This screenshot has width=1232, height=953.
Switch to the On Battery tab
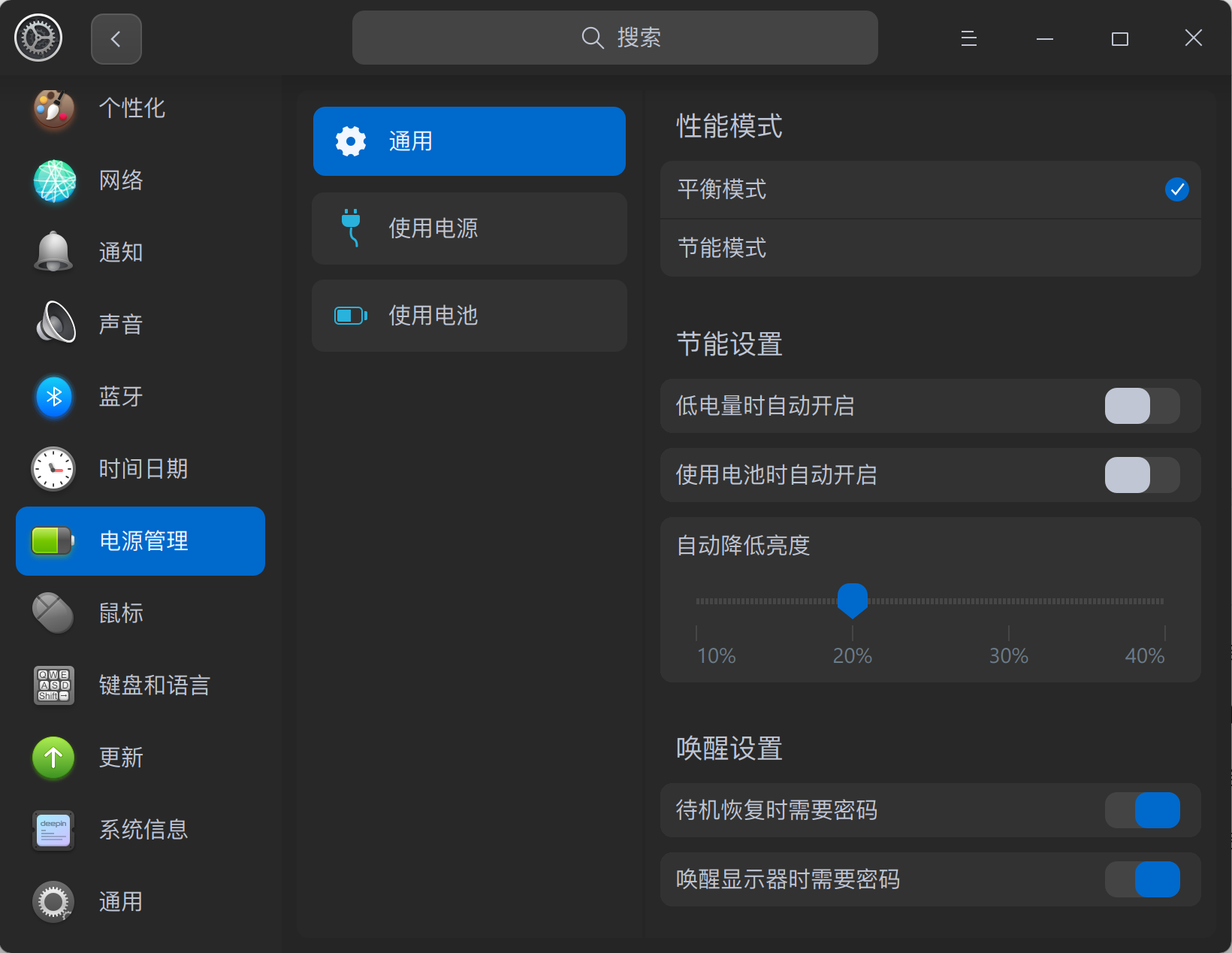470,316
